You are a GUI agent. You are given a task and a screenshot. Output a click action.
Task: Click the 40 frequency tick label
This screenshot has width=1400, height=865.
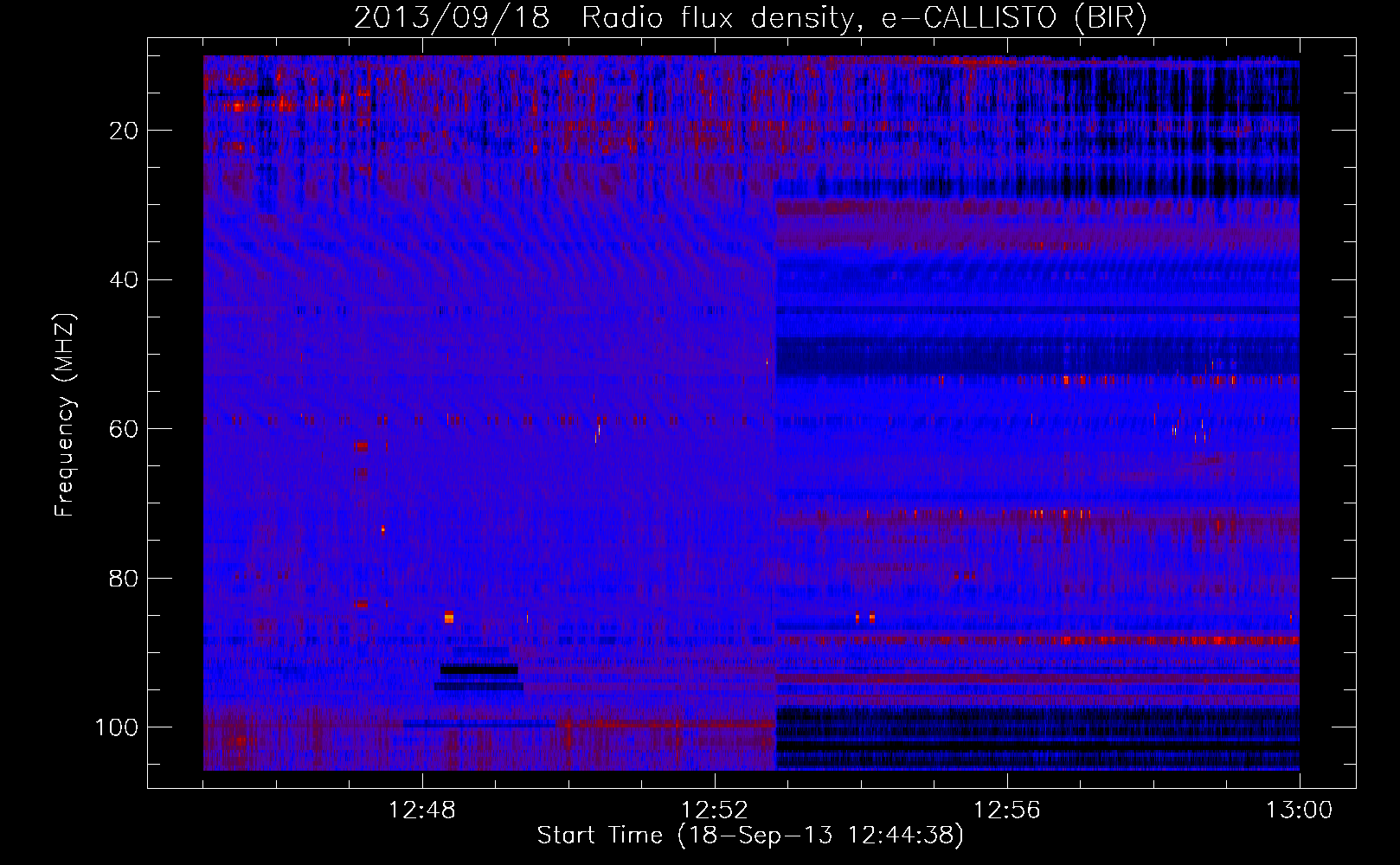point(124,280)
